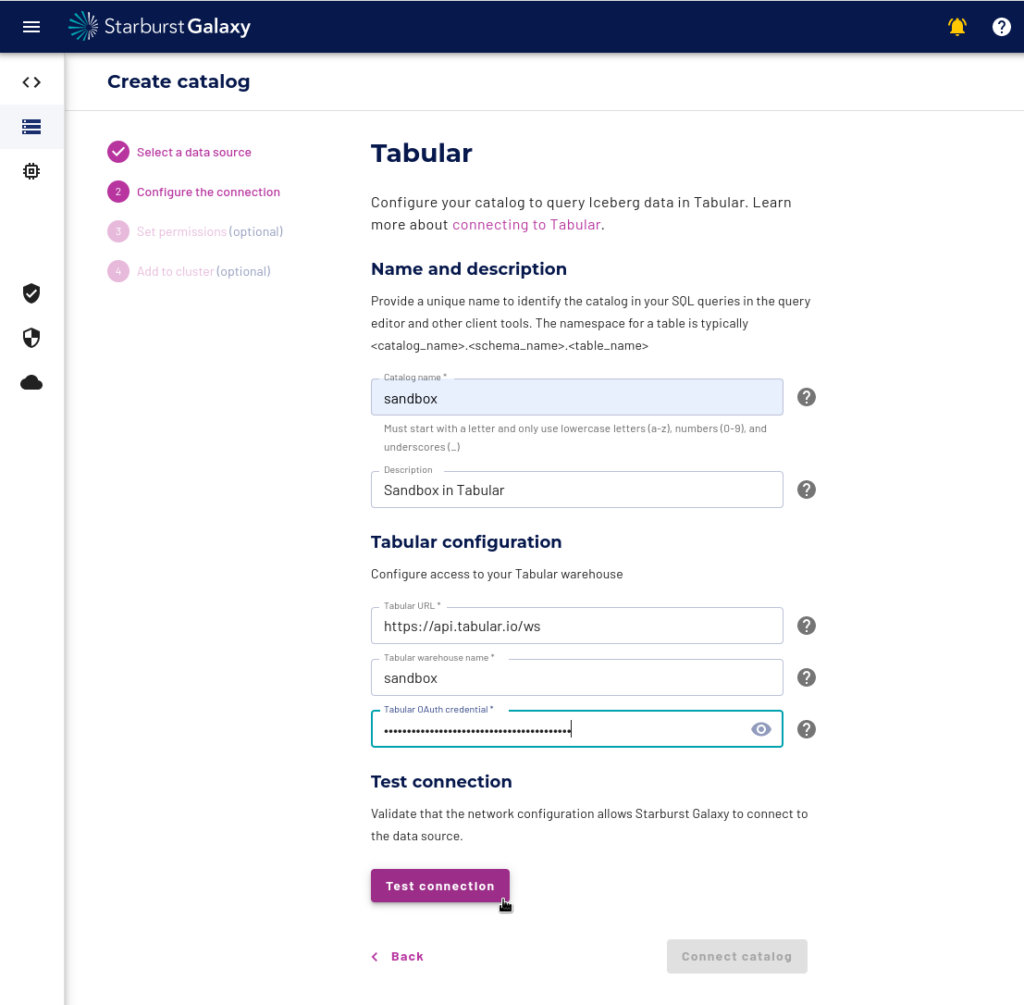Click help icon next to Description field
This screenshot has height=1005, width=1024.
click(806, 490)
